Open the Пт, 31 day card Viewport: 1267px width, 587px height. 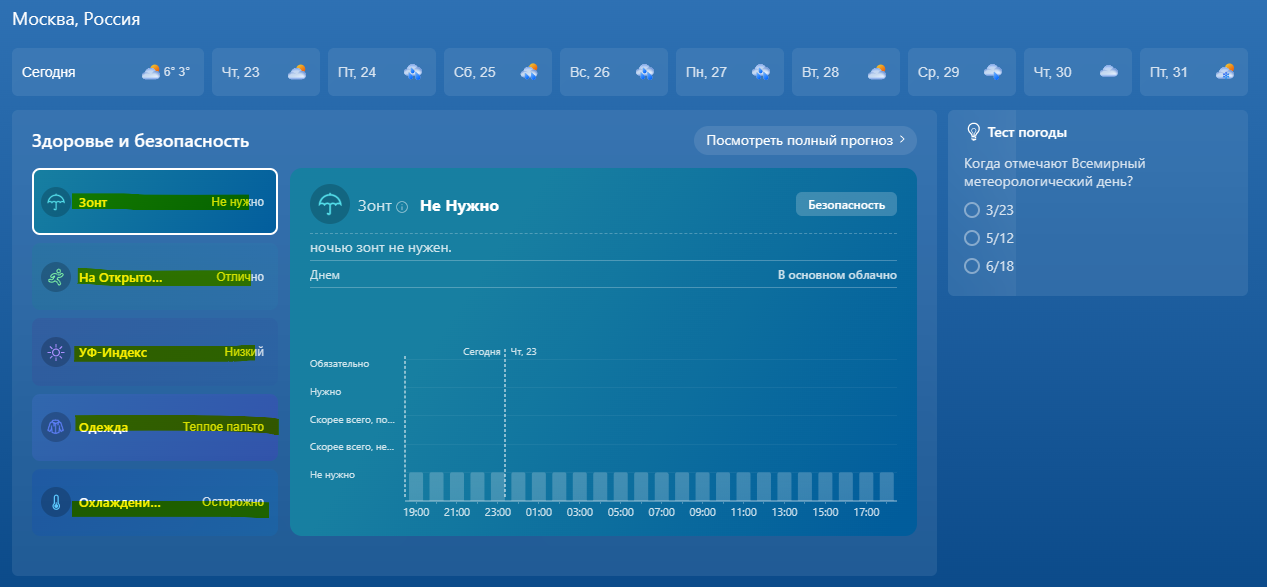pos(1194,72)
